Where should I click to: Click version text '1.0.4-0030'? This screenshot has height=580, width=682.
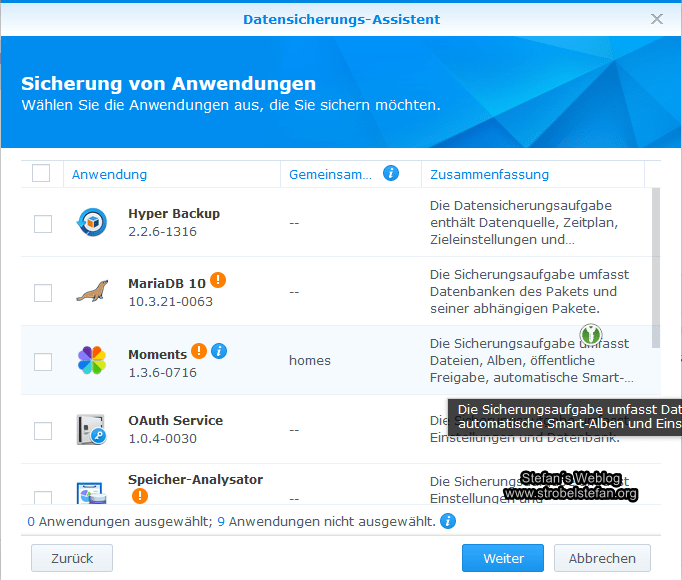(x=162, y=439)
